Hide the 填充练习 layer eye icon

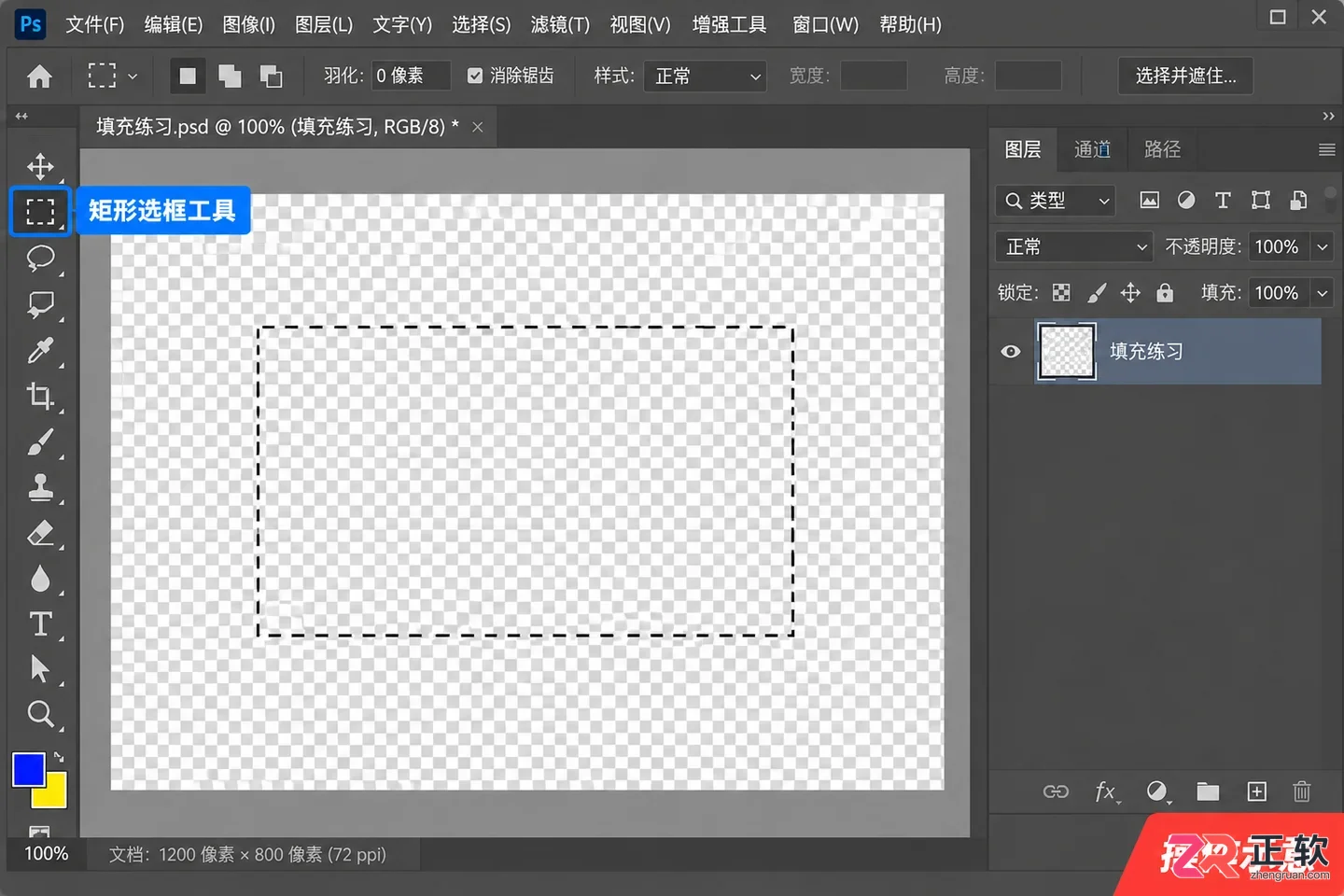(1011, 352)
